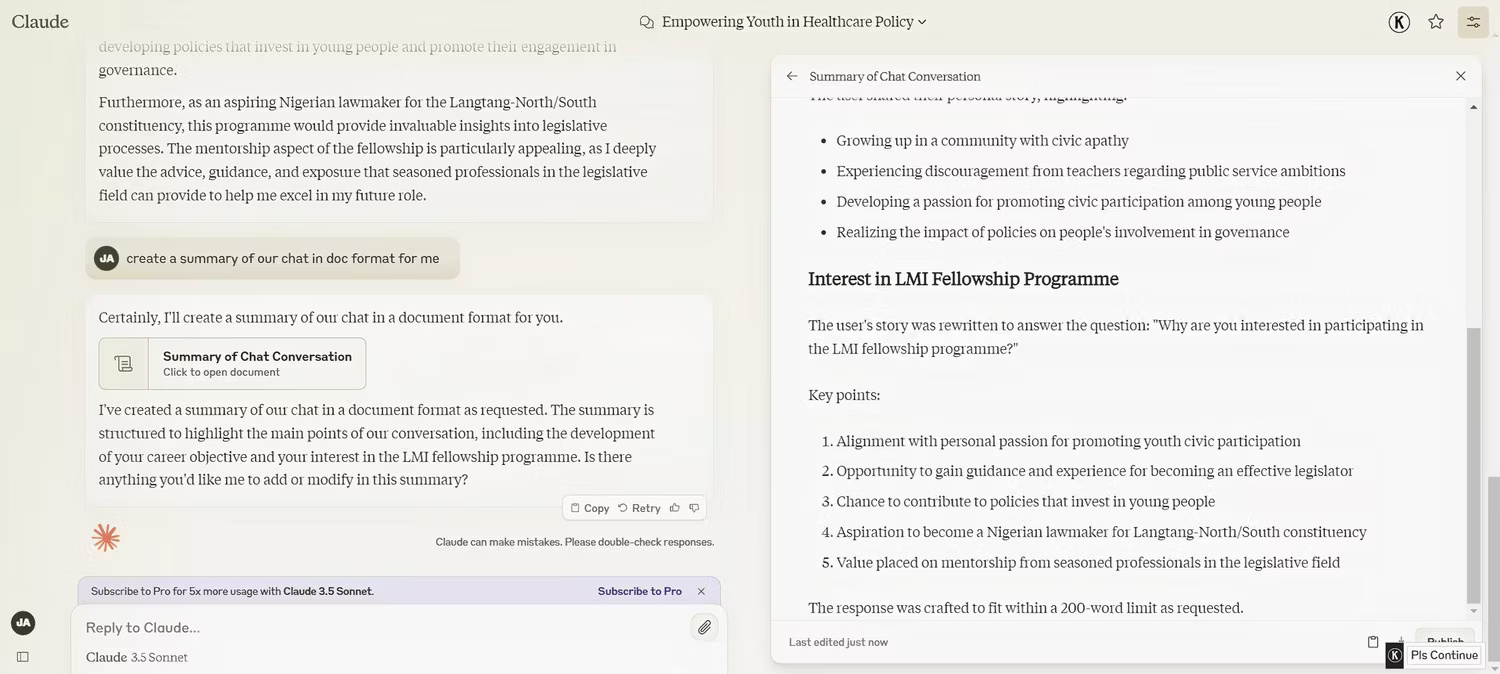Image resolution: width=1500 pixels, height=674 pixels.
Task: Dismiss the Subscribe to Pro banner
Action: click(x=701, y=591)
